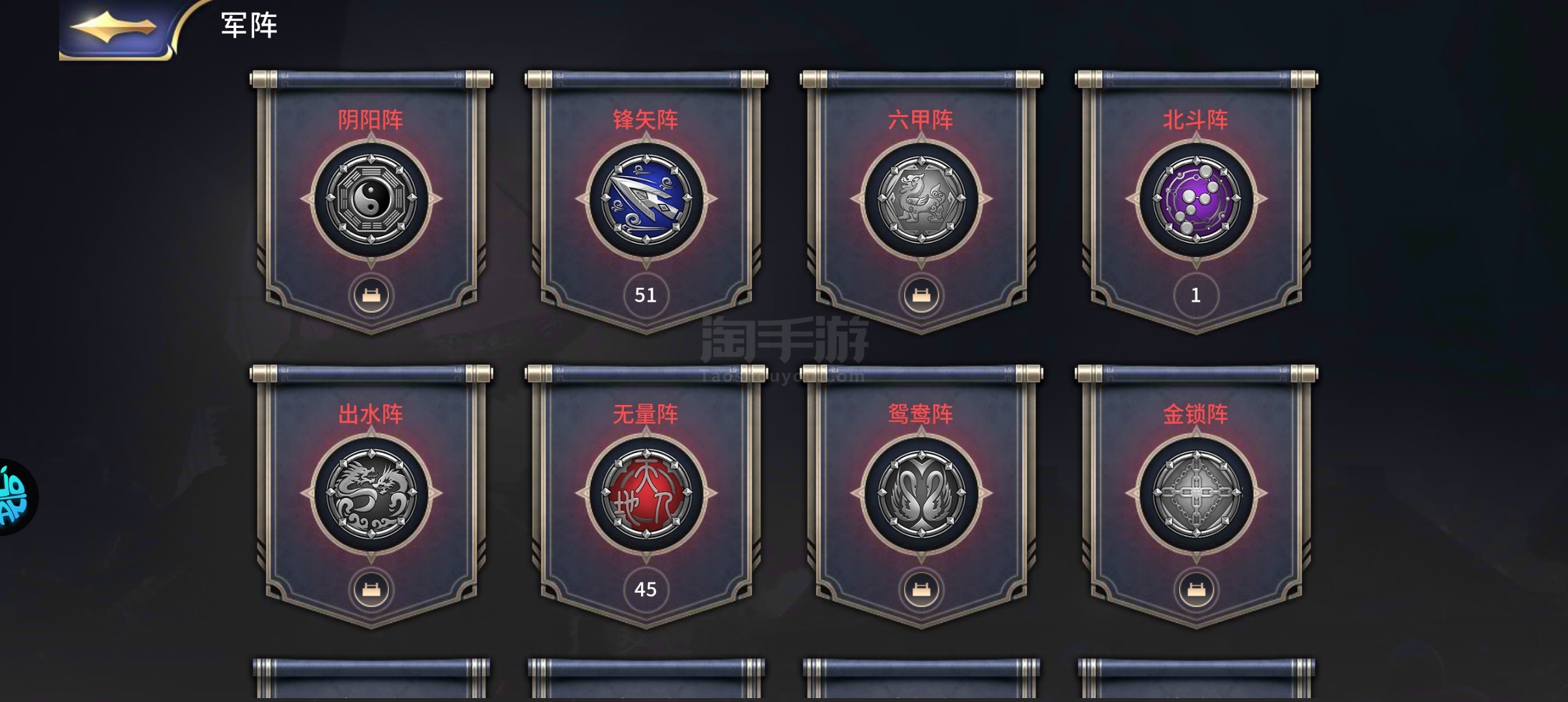Tap the golden back arrow
This screenshot has width=1568, height=702.
(x=114, y=27)
